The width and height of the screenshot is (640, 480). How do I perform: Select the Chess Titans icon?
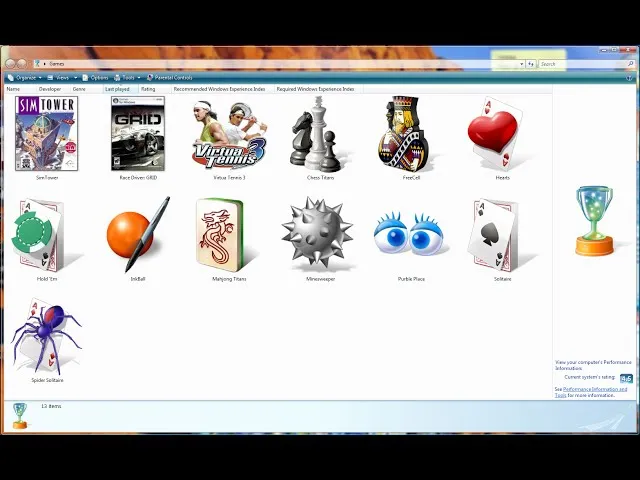coord(318,134)
